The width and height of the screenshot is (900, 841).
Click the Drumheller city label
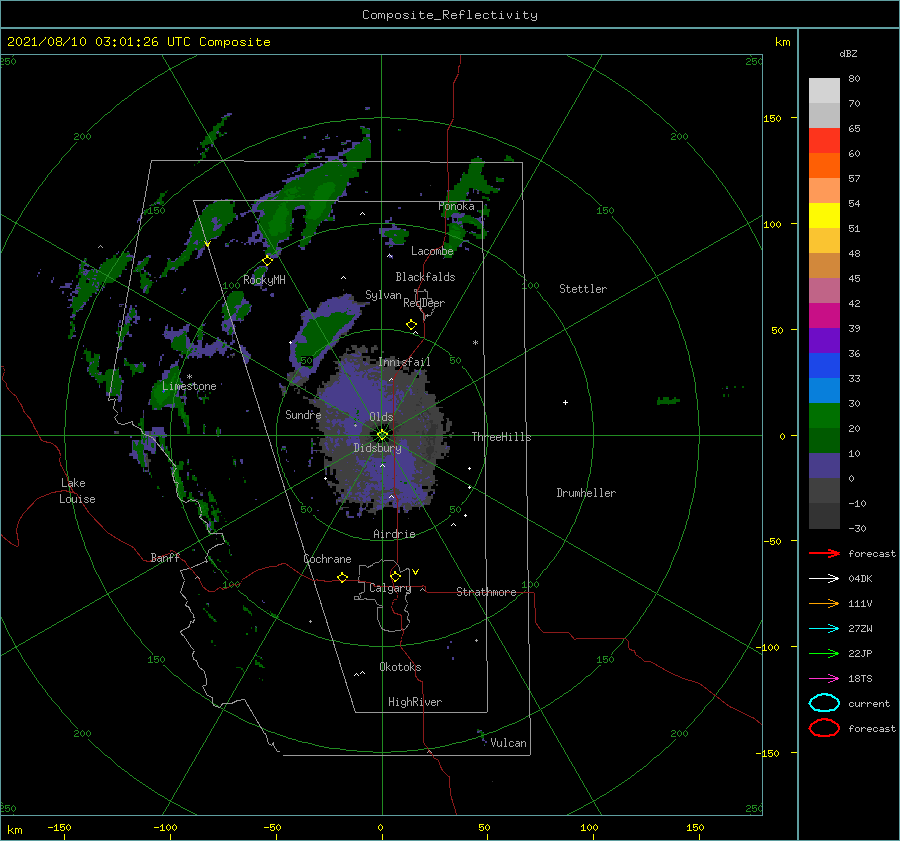pyautogui.click(x=586, y=493)
